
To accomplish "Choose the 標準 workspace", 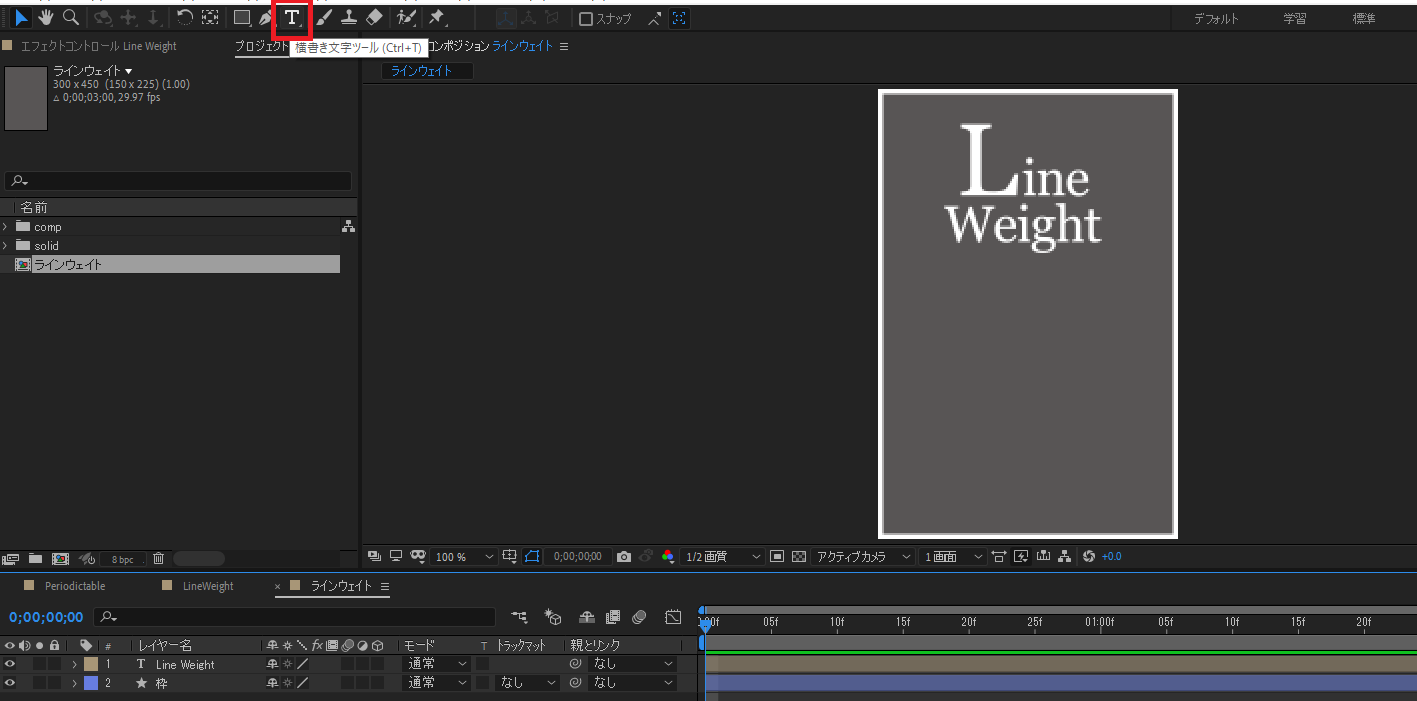I will pyautogui.click(x=1364, y=19).
